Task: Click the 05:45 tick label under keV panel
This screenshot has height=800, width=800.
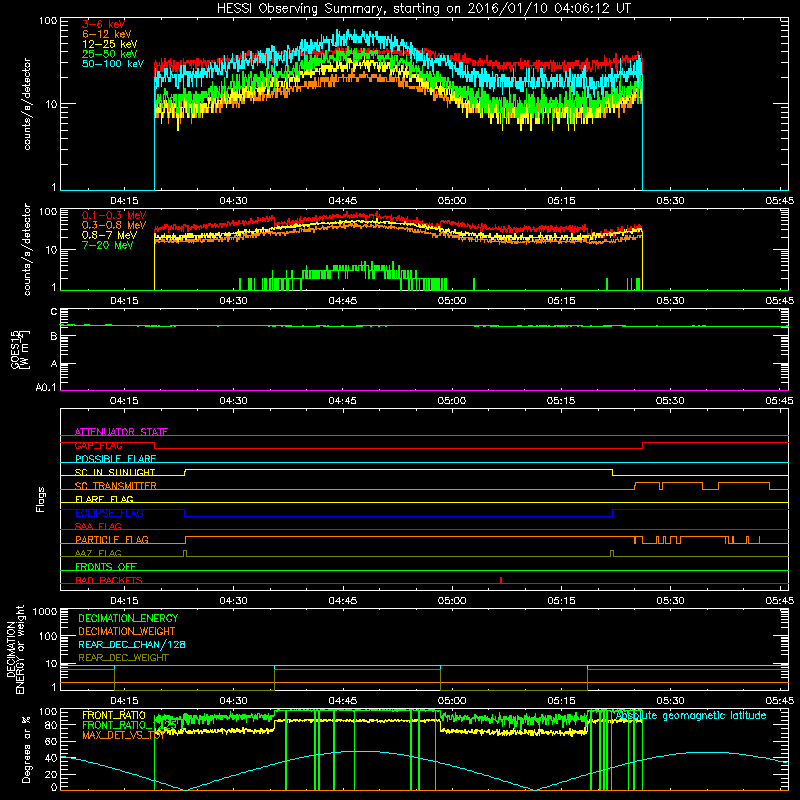Action: [x=779, y=201]
